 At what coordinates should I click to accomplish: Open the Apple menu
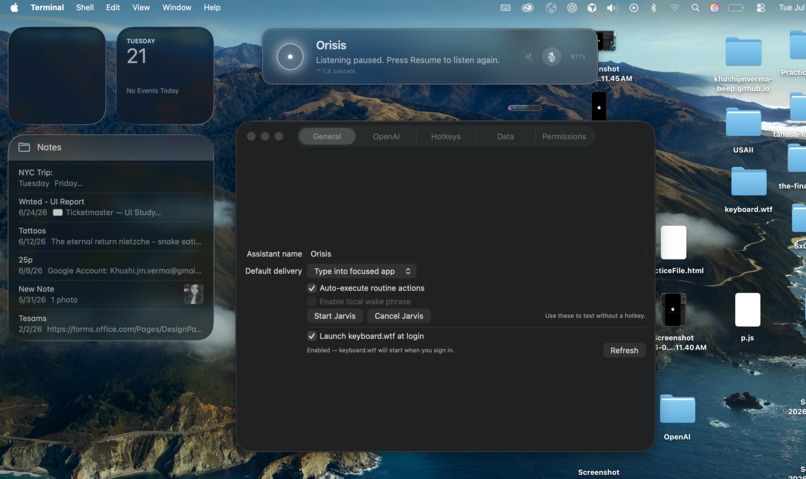pos(14,7)
